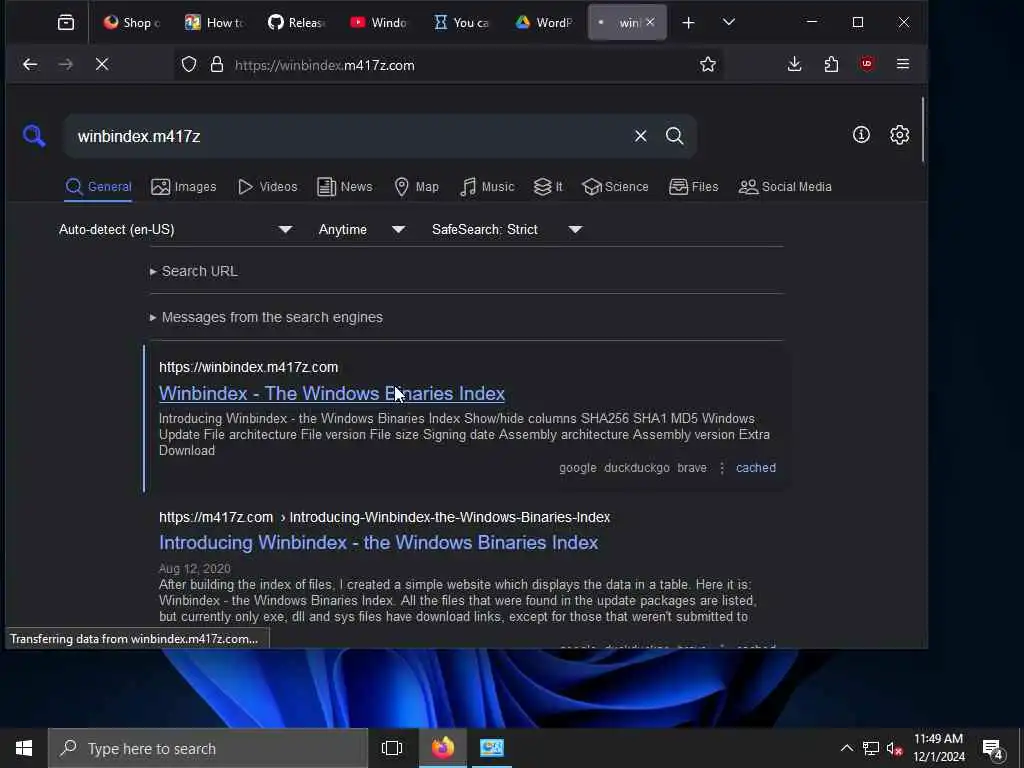Viewport: 1024px width, 768px height.
Task: Open Windows Task View button
Action: (x=392, y=748)
